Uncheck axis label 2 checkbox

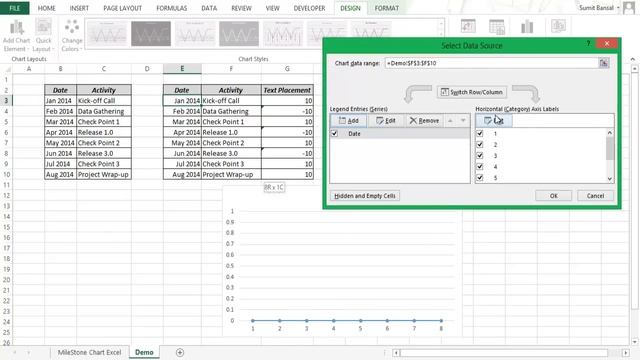(480, 144)
